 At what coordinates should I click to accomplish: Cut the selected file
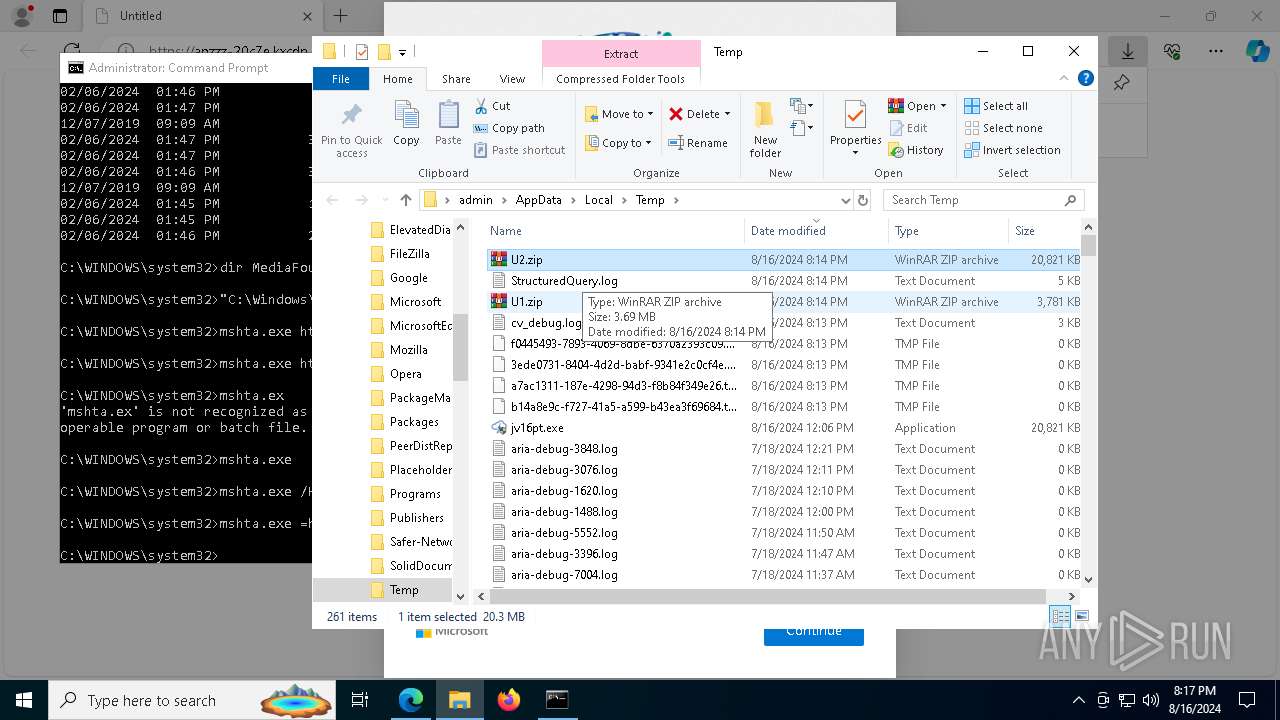(492, 106)
